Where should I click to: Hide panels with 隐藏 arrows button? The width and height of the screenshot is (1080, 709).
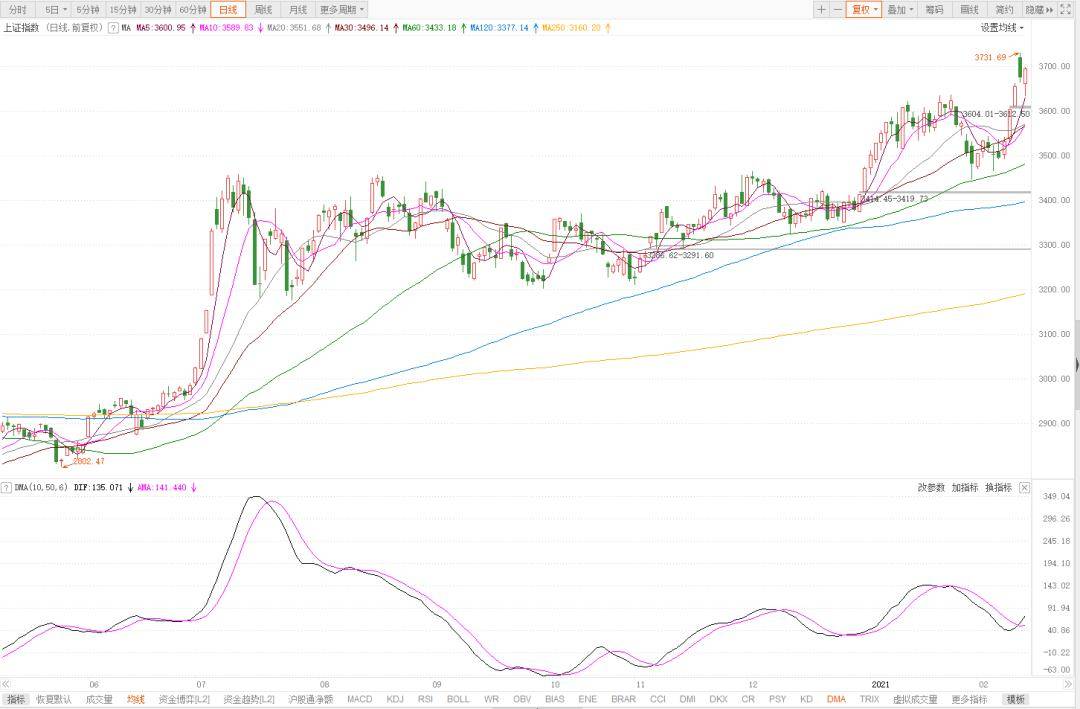1039,10
